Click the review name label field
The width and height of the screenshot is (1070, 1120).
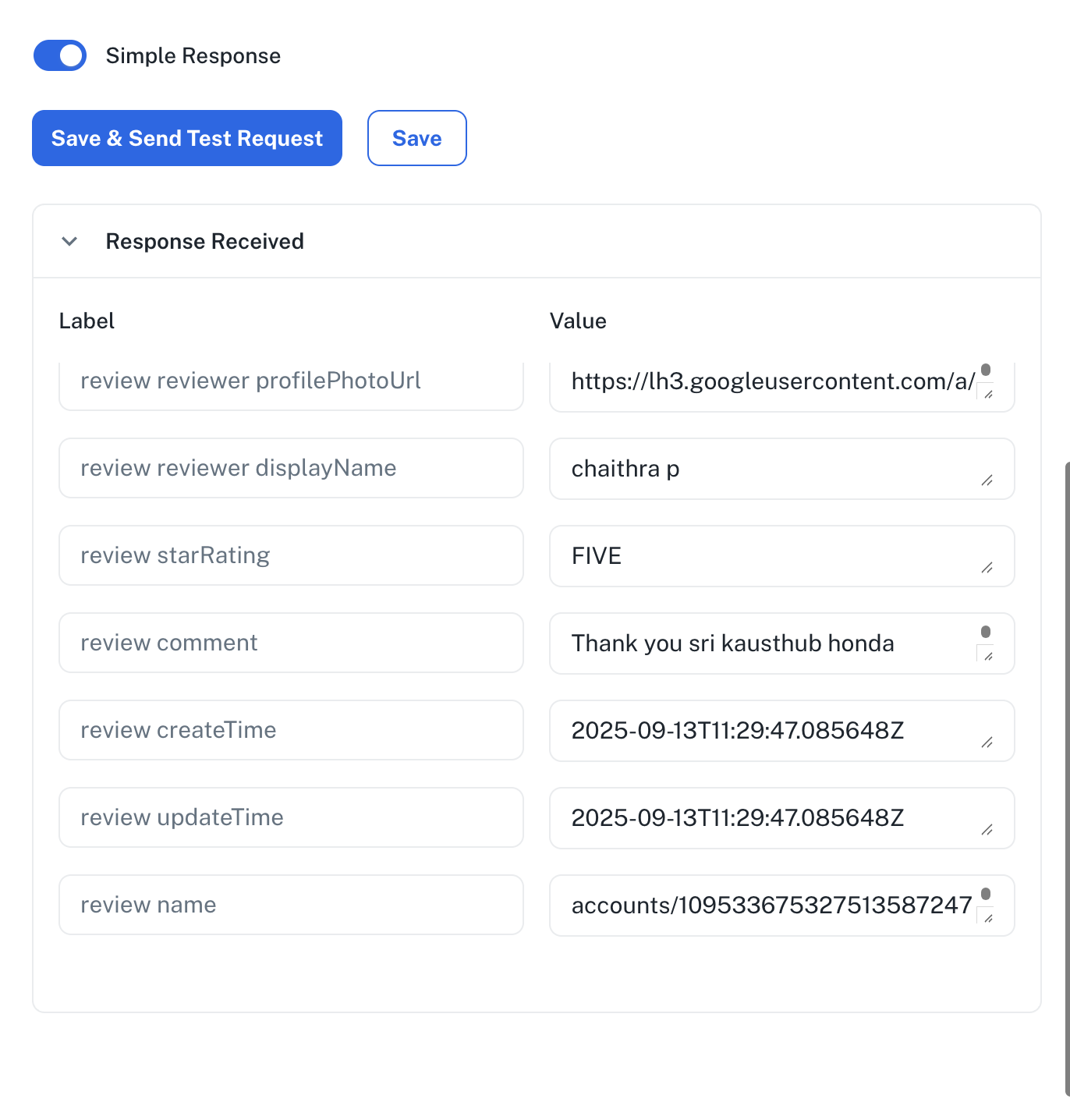point(291,905)
